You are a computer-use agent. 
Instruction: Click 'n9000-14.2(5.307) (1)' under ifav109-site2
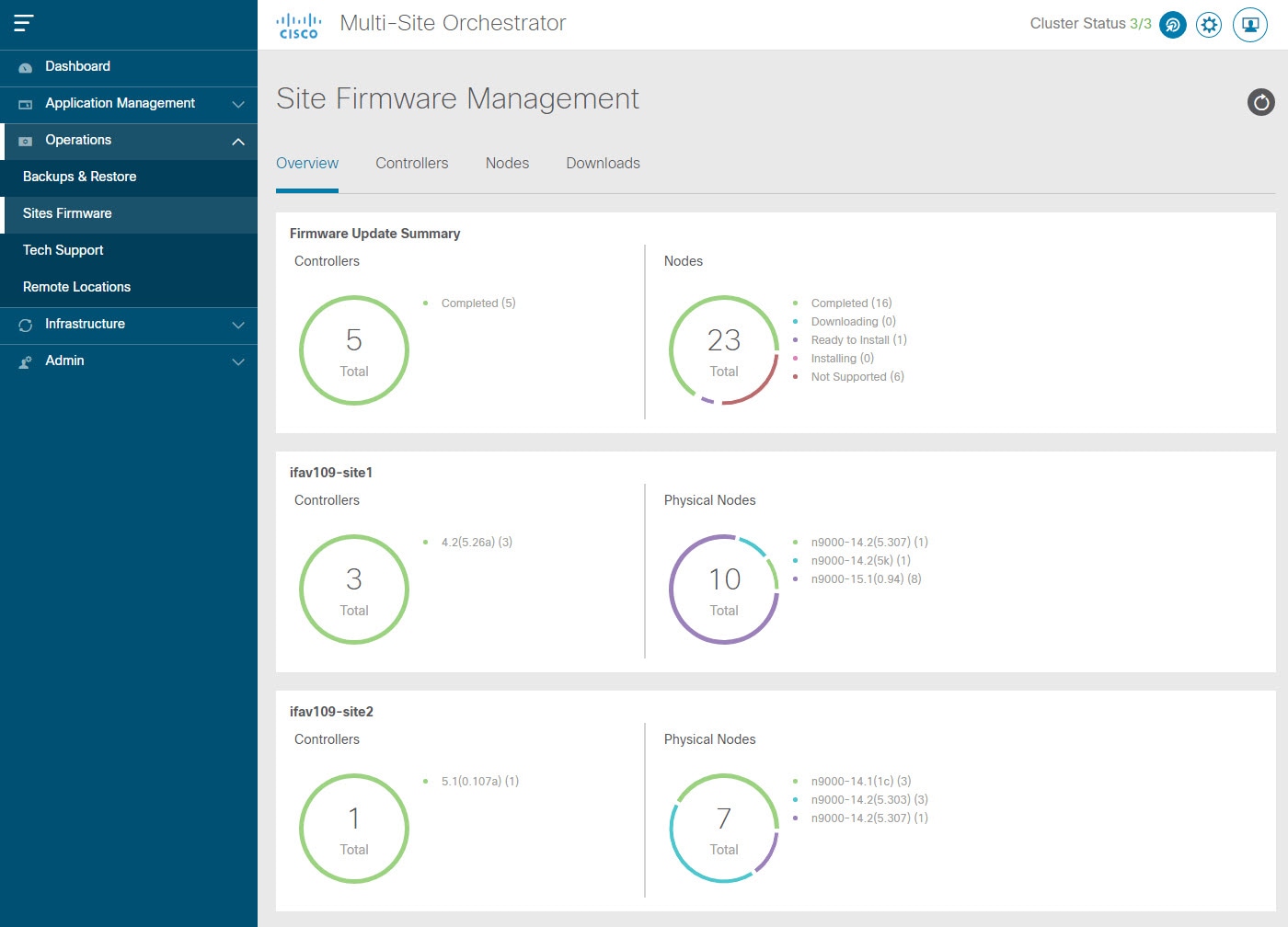point(869,818)
